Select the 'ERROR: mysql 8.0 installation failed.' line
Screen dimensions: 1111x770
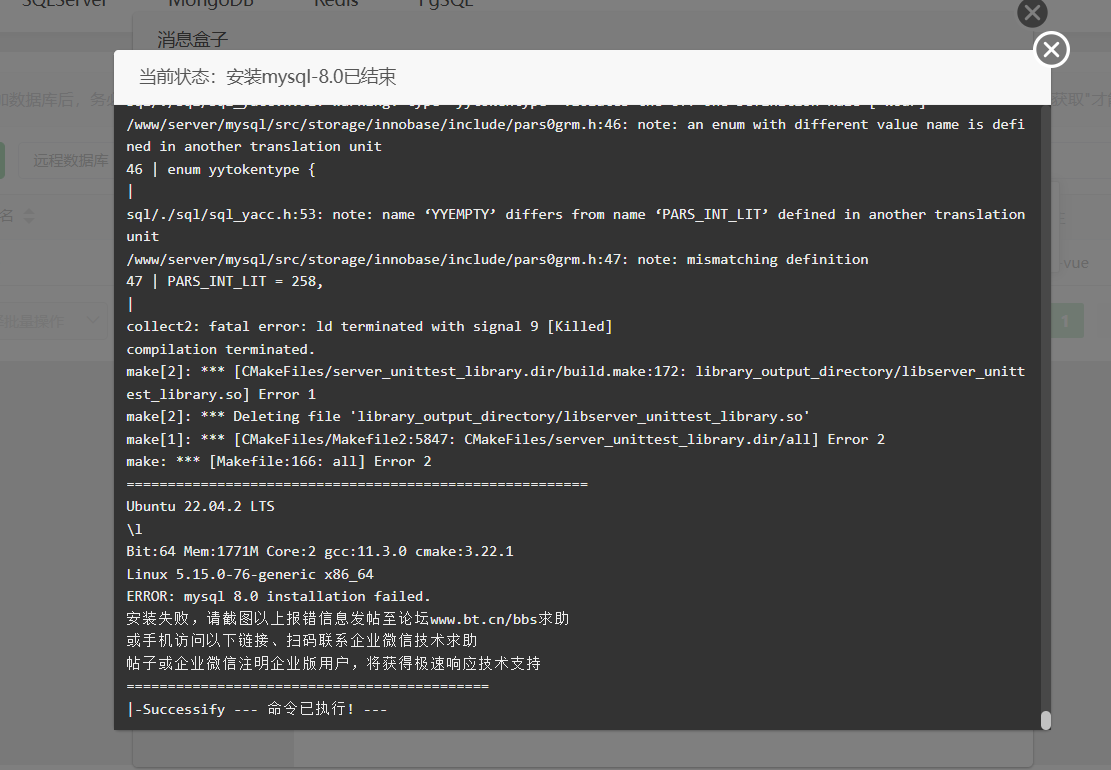click(278, 596)
